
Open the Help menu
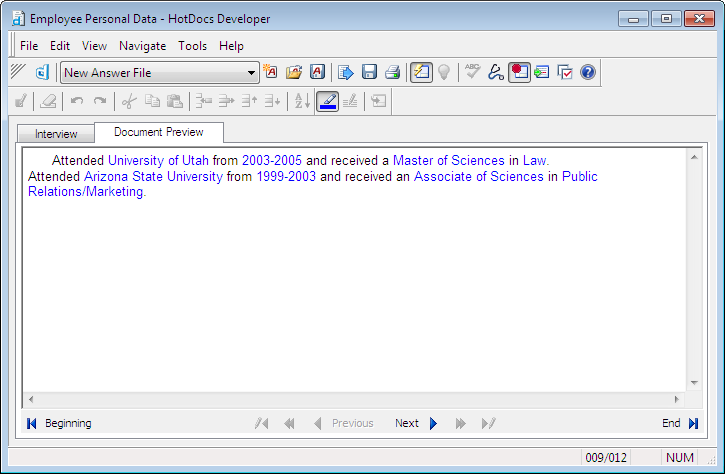click(231, 46)
